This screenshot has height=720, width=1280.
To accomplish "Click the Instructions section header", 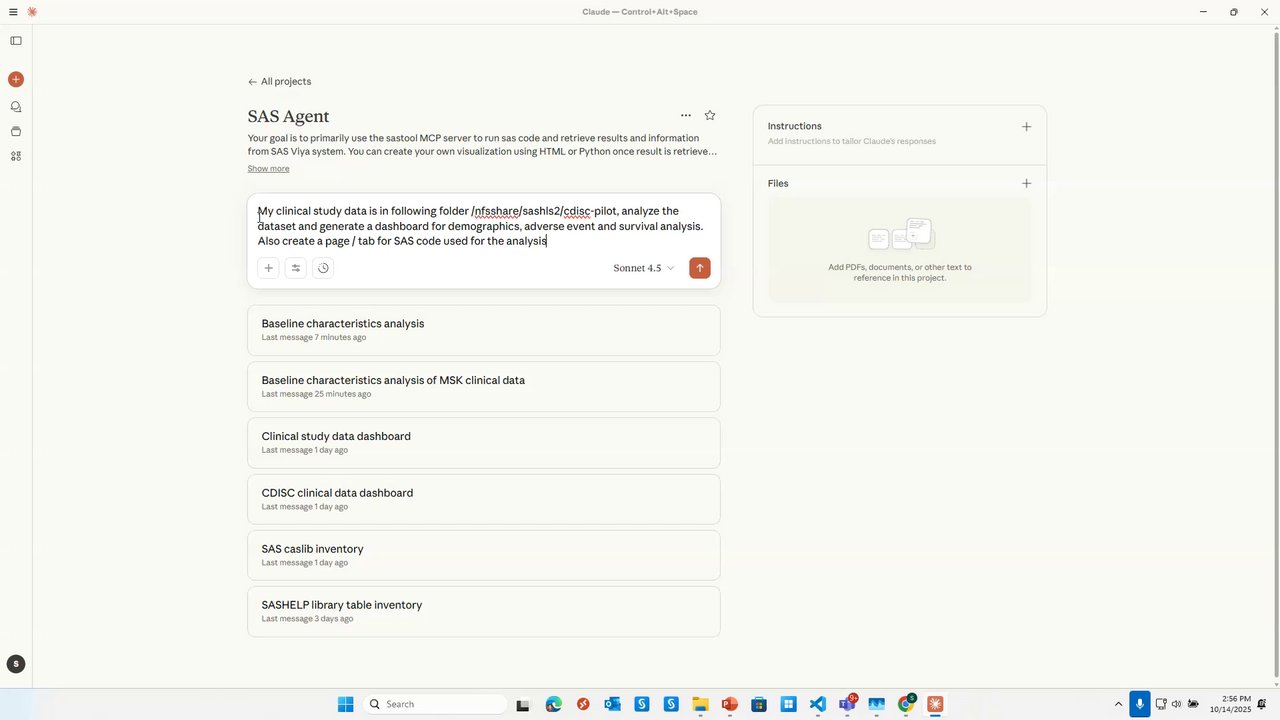I will (795, 127).
